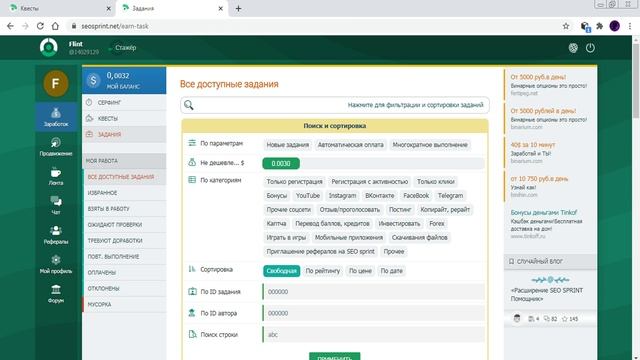Open Серфинг menu item
Viewport: 640px width, 360px height.
pos(124,102)
